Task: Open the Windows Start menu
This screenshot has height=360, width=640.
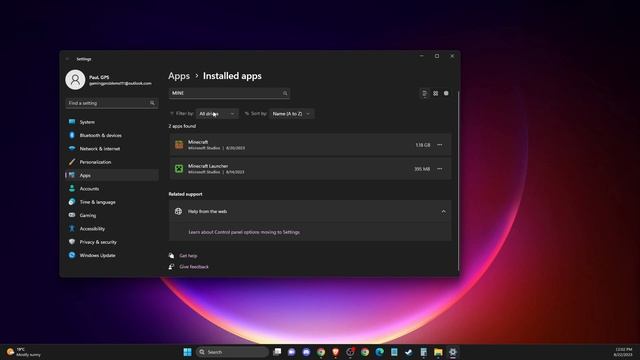Action: pyautogui.click(x=187, y=352)
